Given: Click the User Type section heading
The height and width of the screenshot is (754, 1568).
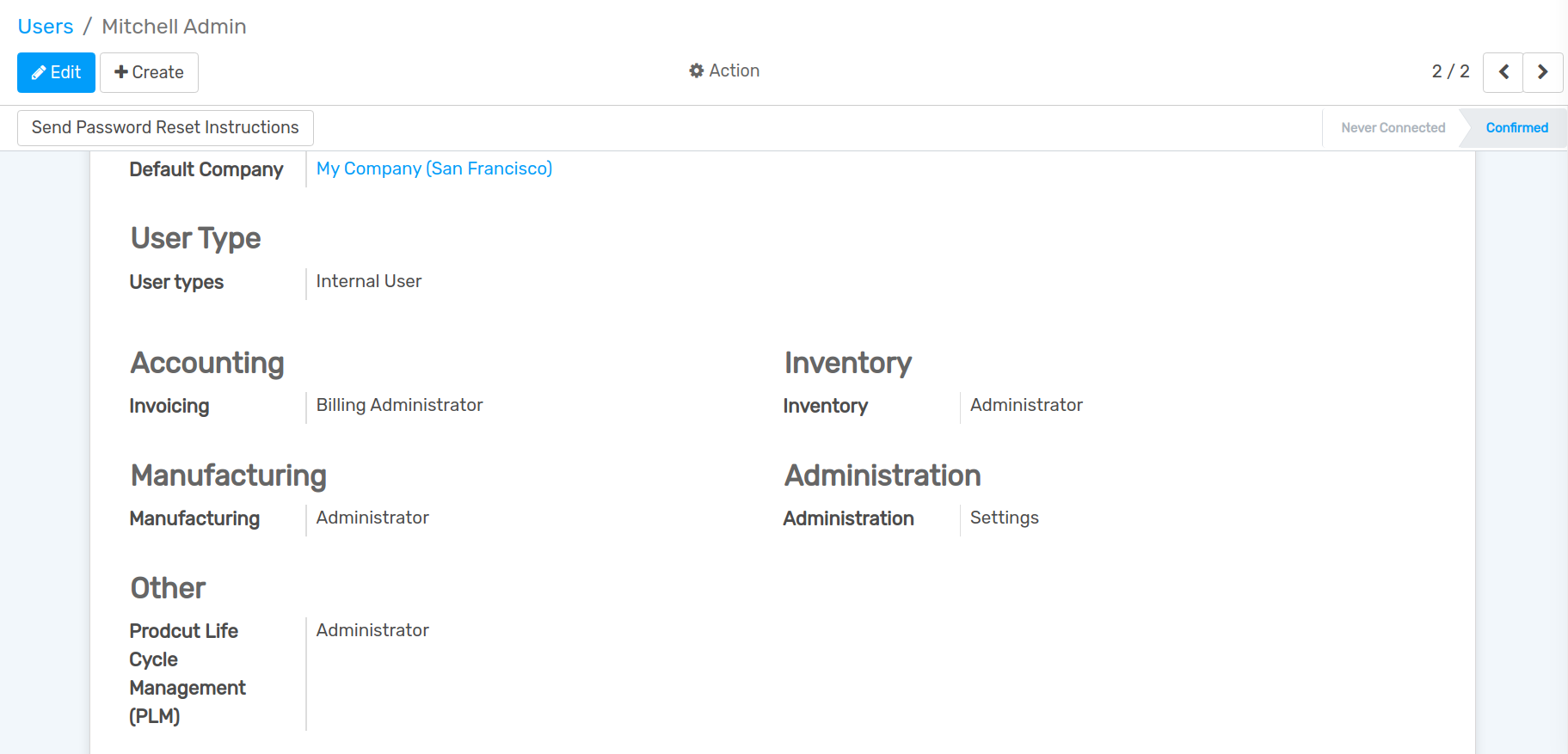Looking at the screenshot, I should [195, 238].
